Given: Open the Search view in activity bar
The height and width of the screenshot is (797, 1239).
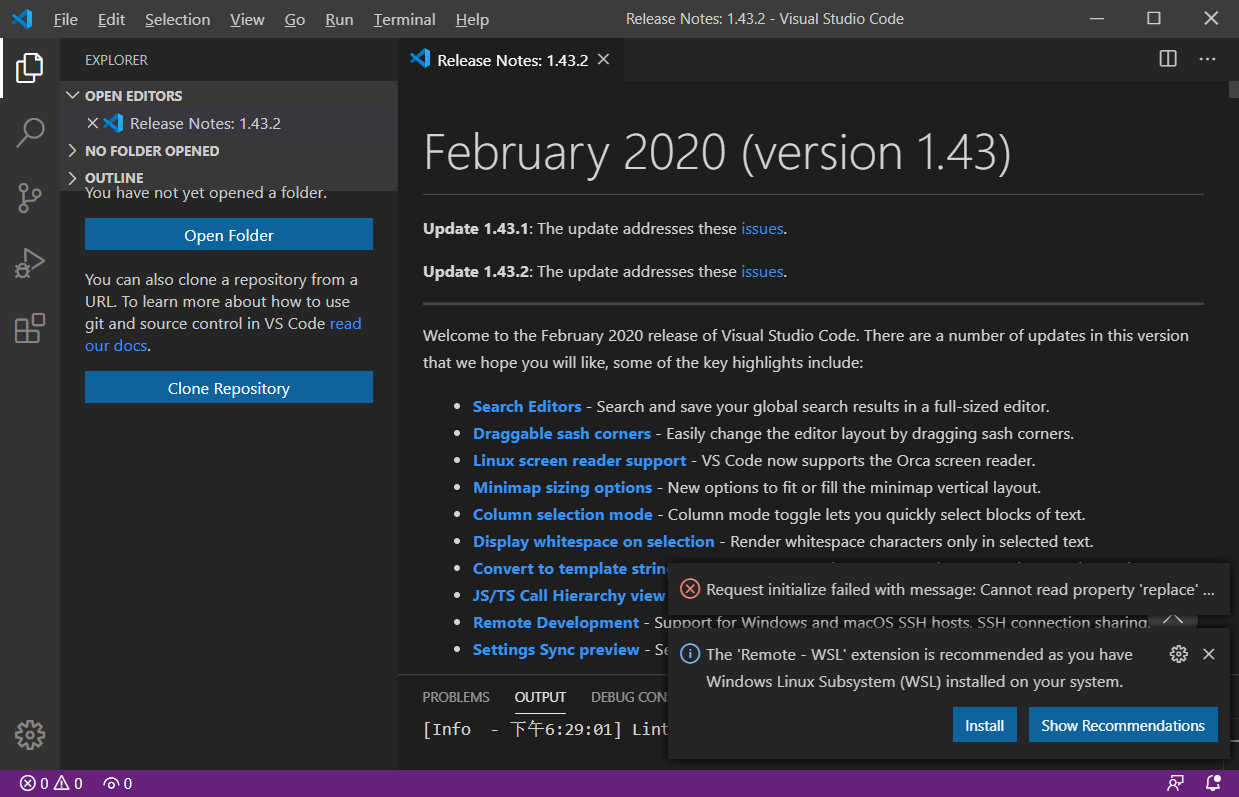Looking at the screenshot, I should 30,133.
